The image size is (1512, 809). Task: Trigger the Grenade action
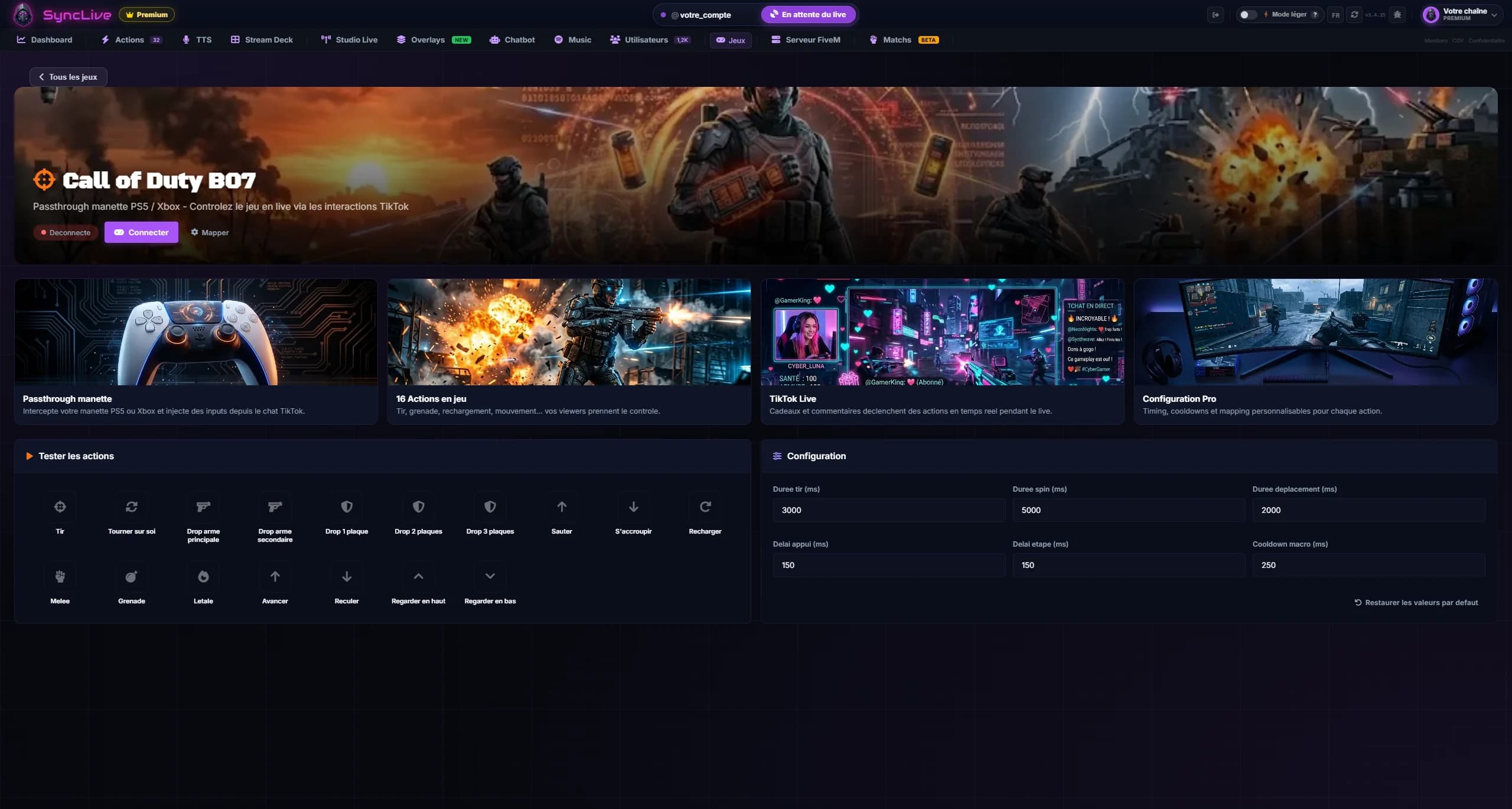pos(132,576)
